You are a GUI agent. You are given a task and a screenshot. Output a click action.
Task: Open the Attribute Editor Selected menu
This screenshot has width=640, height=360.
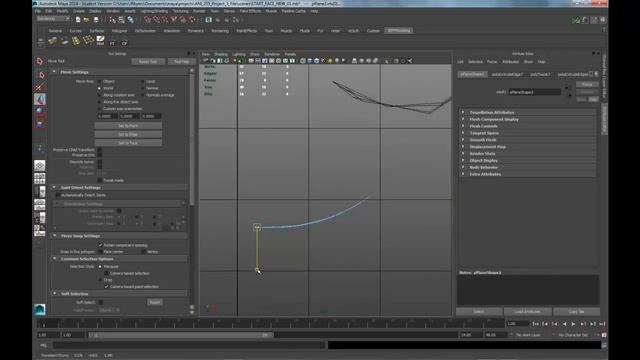[475, 62]
